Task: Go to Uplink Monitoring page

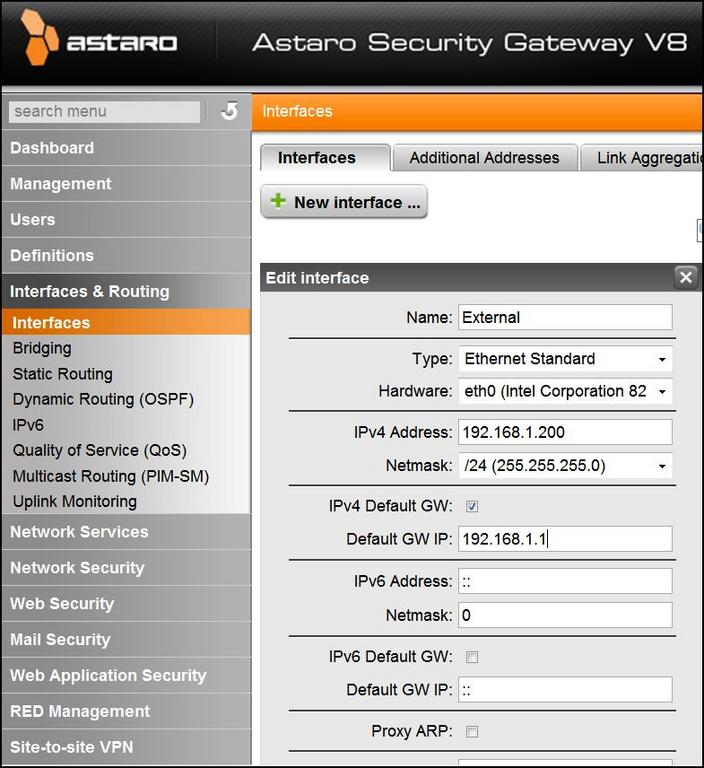Action: coord(75,501)
